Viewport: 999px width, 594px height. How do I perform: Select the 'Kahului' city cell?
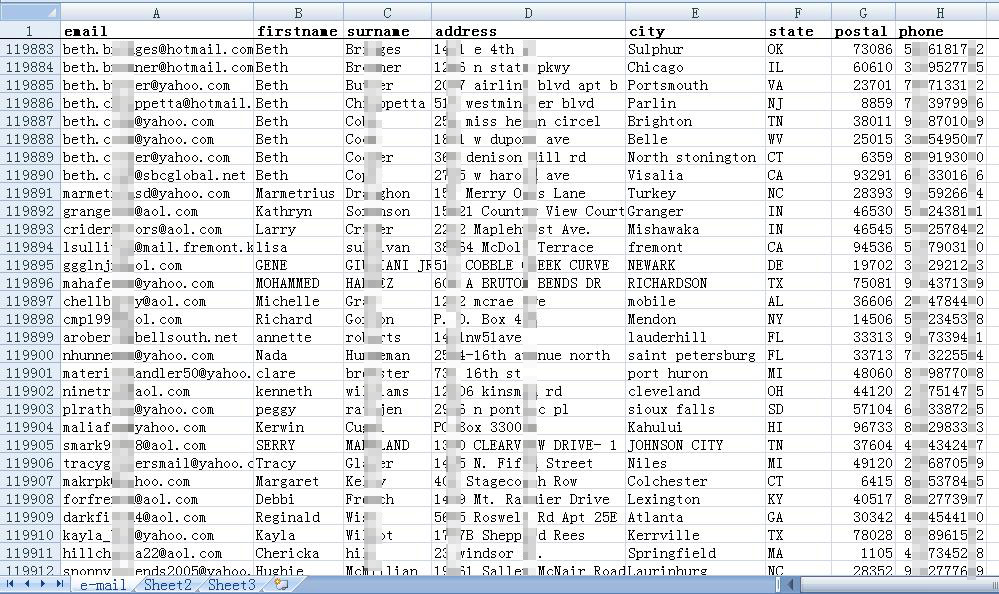[694, 427]
